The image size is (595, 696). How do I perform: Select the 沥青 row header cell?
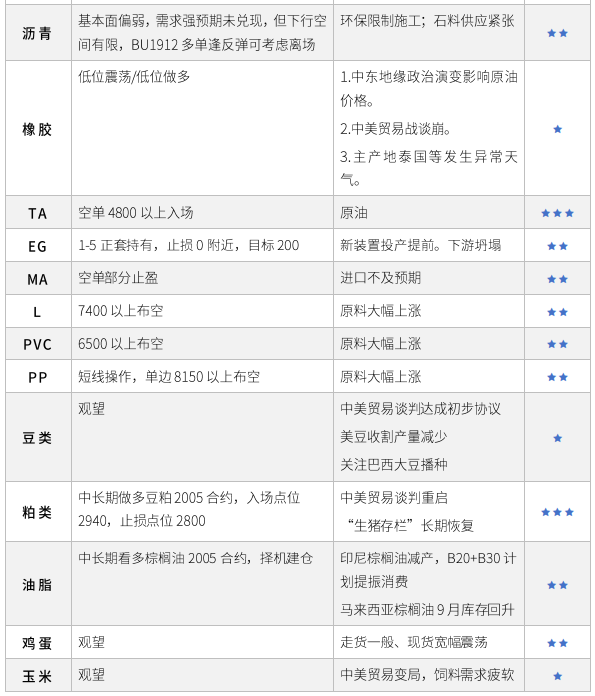39,33
